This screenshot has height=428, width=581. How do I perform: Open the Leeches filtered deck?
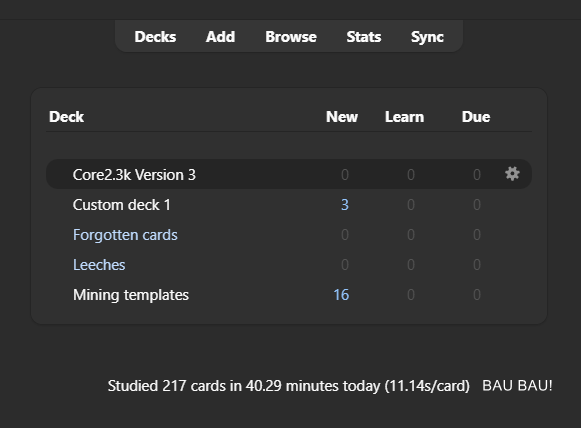99,265
